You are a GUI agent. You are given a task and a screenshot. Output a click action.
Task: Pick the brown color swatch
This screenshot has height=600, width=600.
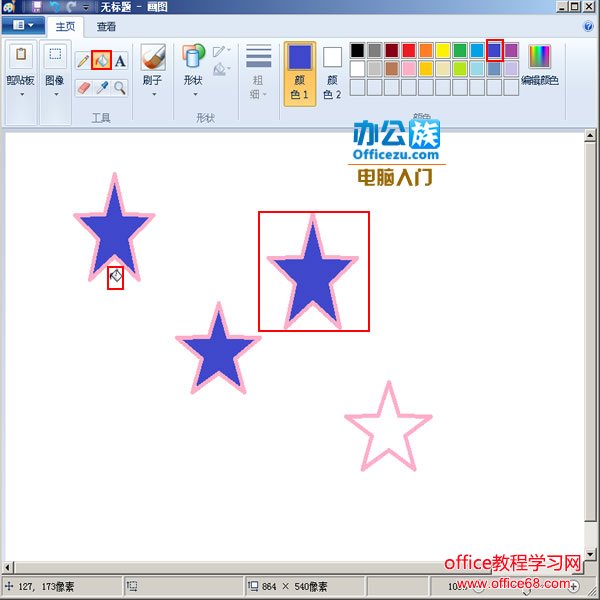click(x=391, y=69)
